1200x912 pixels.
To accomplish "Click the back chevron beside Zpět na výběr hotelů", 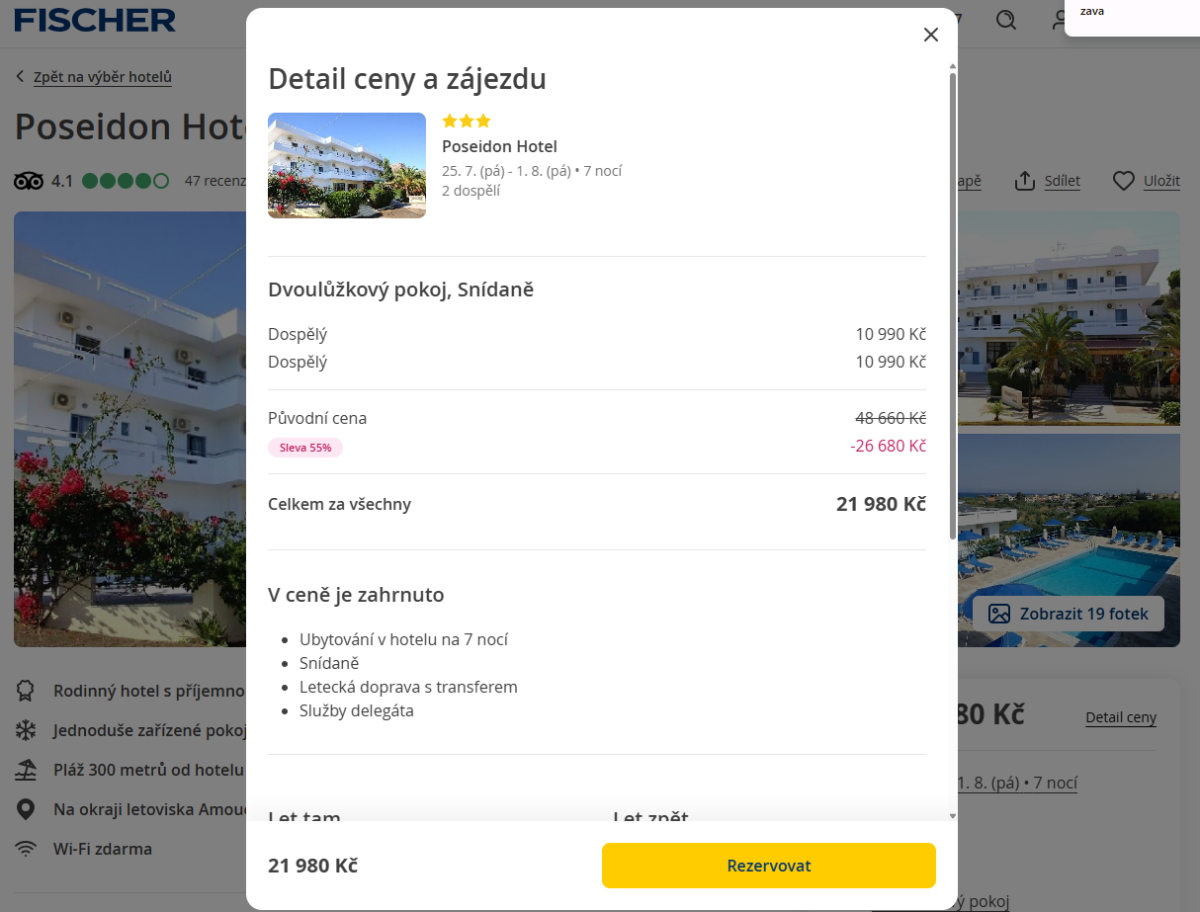I will point(20,77).
